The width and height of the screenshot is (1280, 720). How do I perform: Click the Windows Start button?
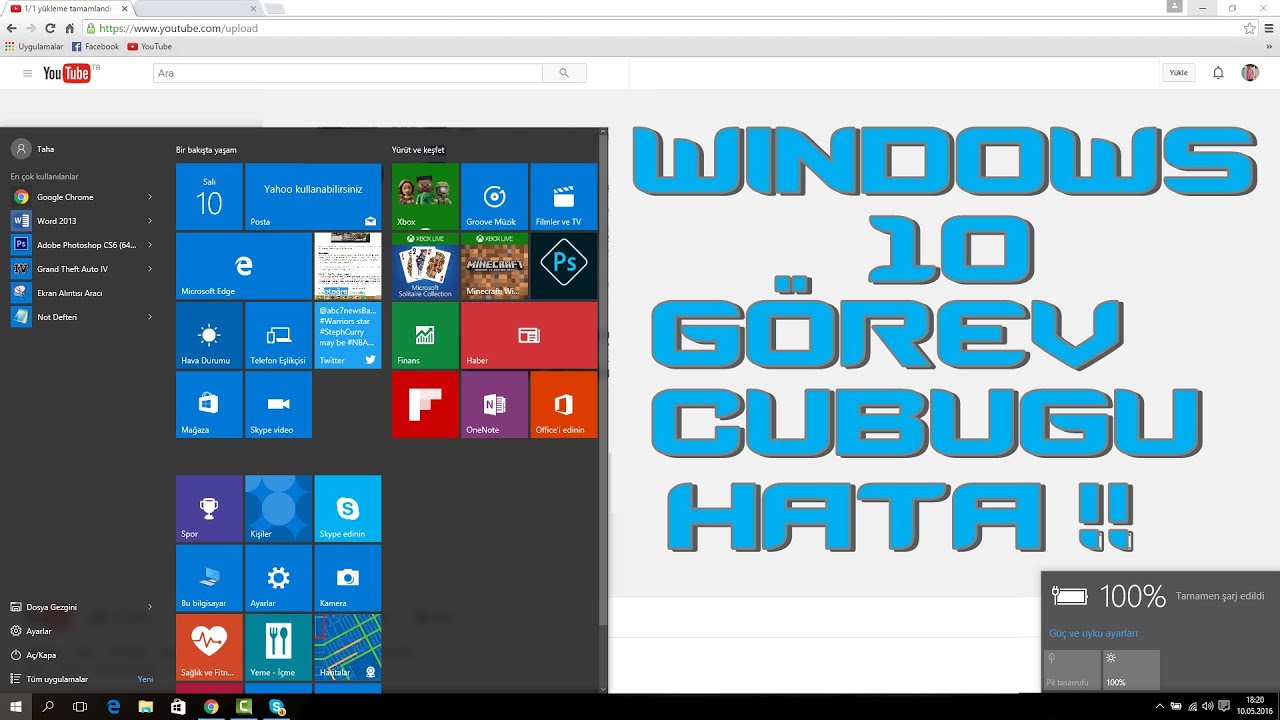tap(16, 706)
